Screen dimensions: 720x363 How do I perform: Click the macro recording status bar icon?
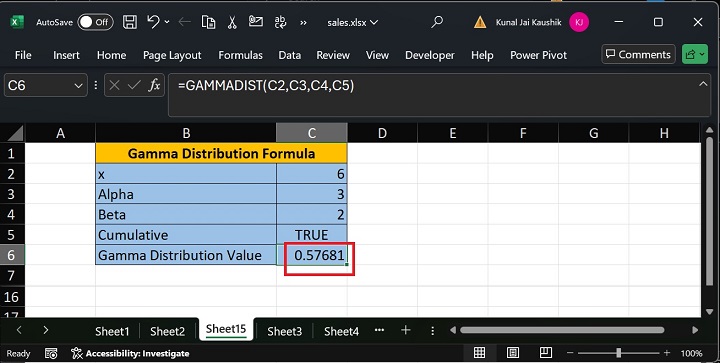(51, 353)
